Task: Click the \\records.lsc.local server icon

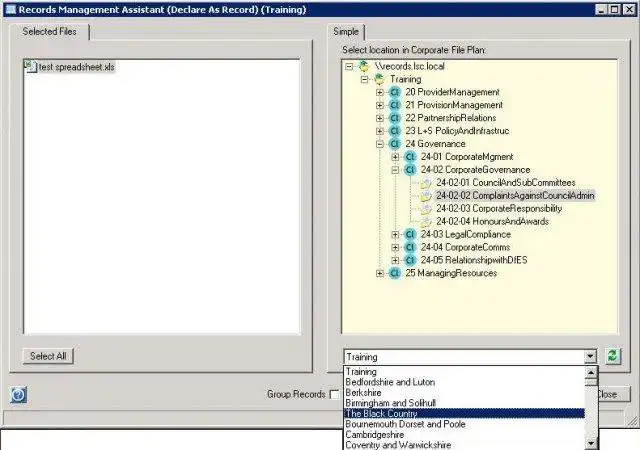Action: click(364, 66)
